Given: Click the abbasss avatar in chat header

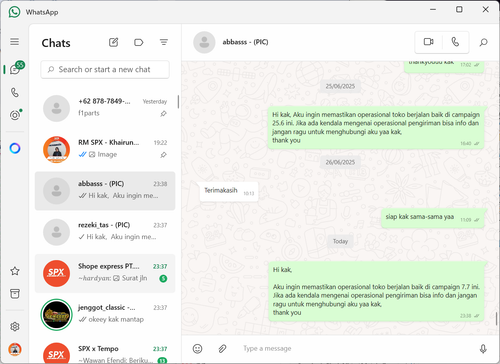Looking at the screenshot, I should coord(204,42).
